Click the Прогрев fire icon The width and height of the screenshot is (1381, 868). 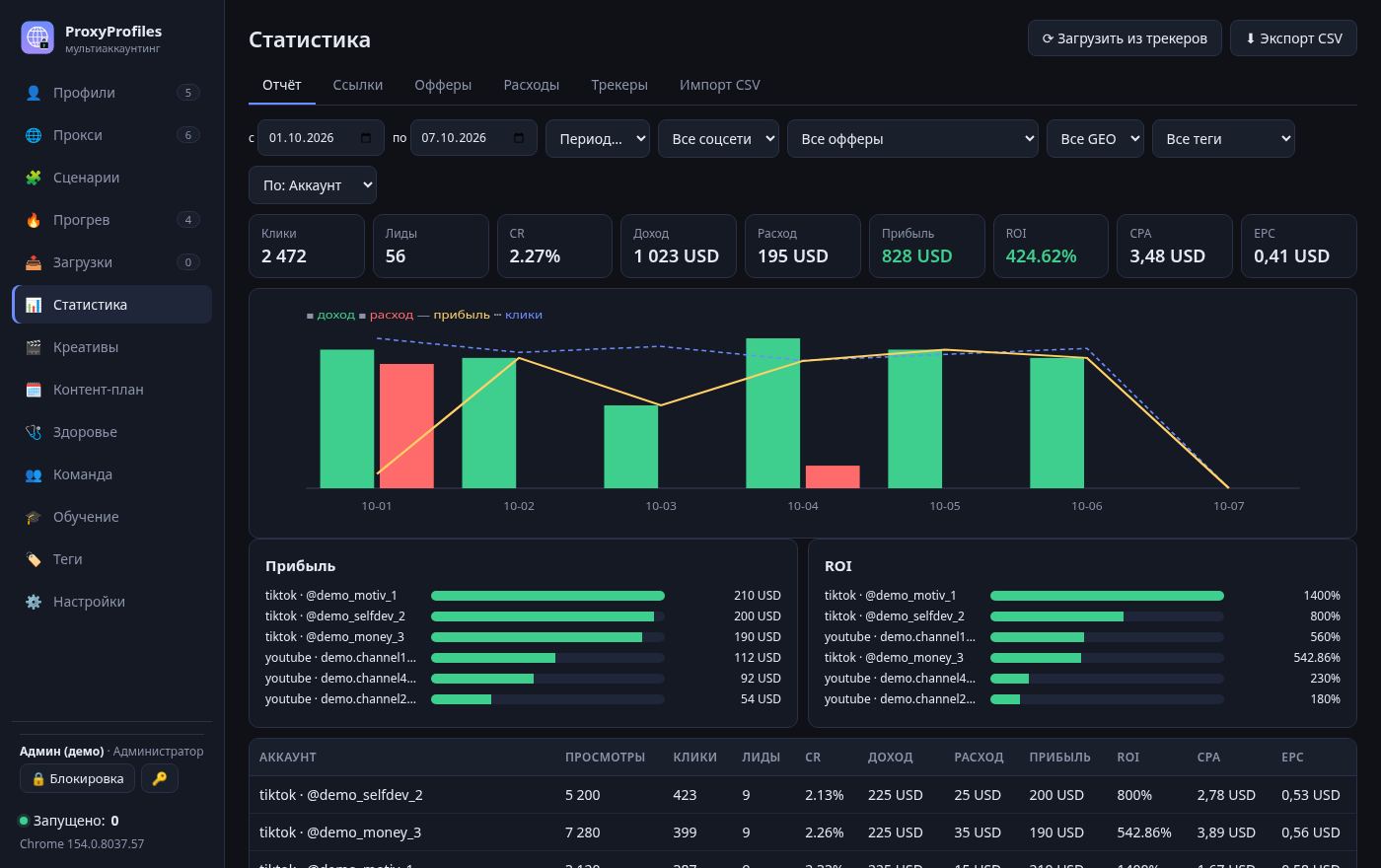pos(34,220)
